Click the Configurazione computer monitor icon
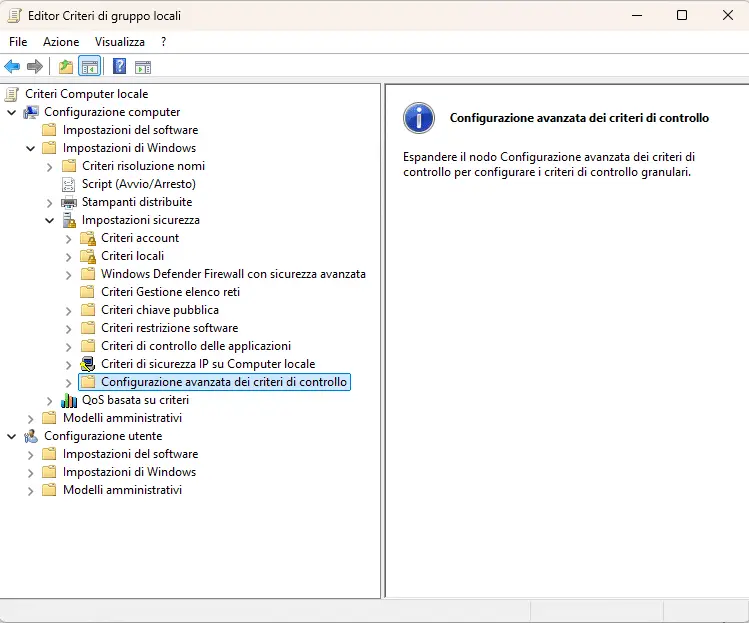749x623 pixels. tap(32, 112)
